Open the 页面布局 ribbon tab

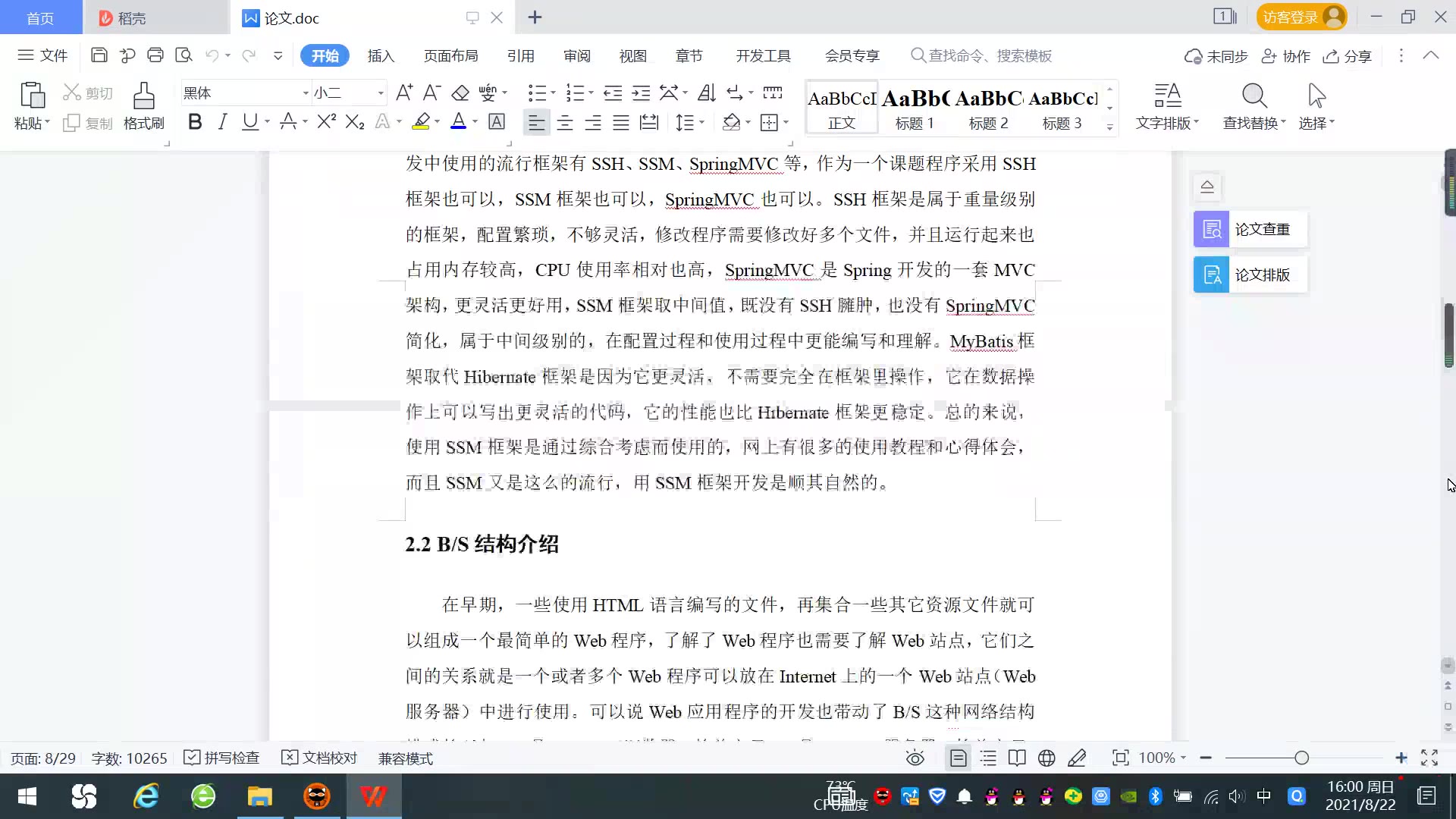click(x=450, y=55)
